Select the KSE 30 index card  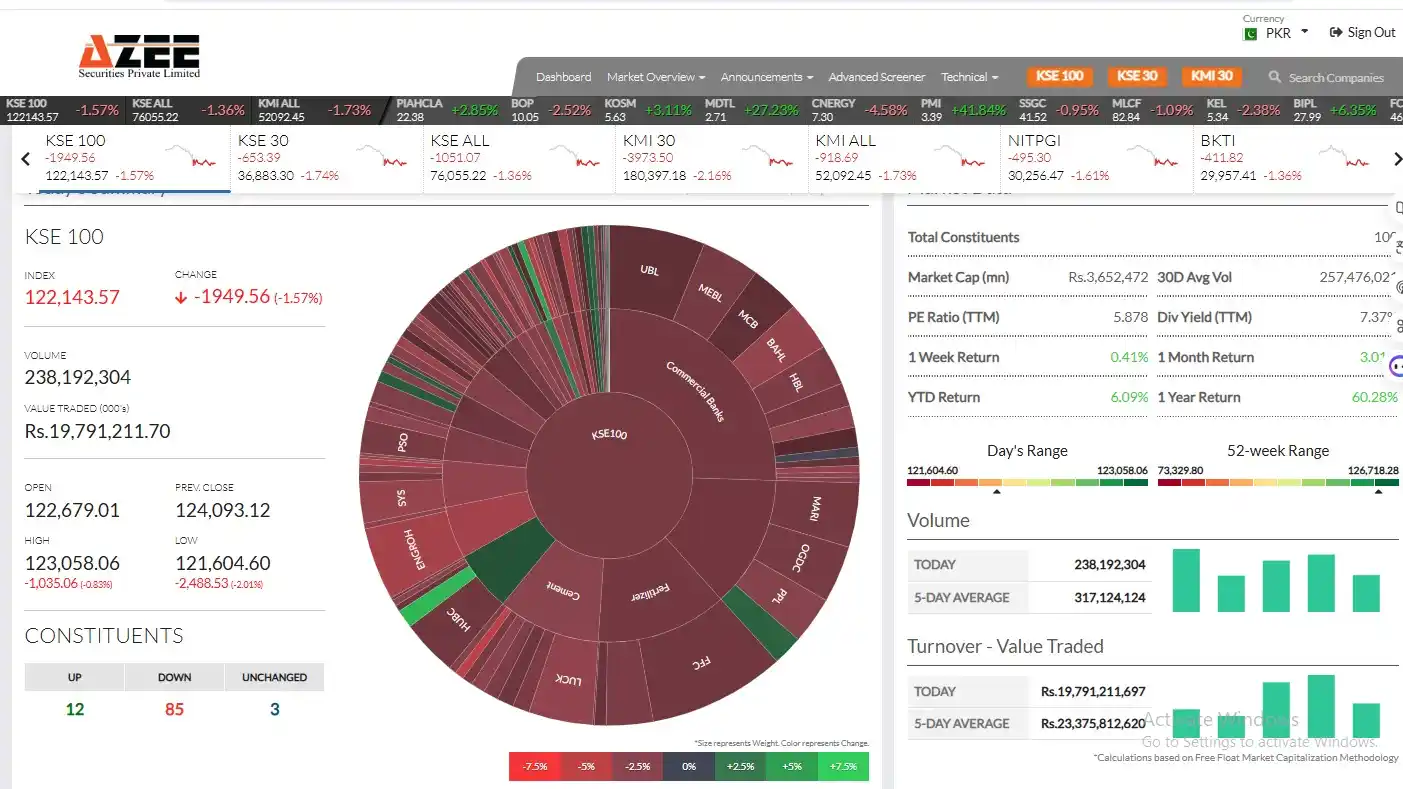[x=327, y=158]
